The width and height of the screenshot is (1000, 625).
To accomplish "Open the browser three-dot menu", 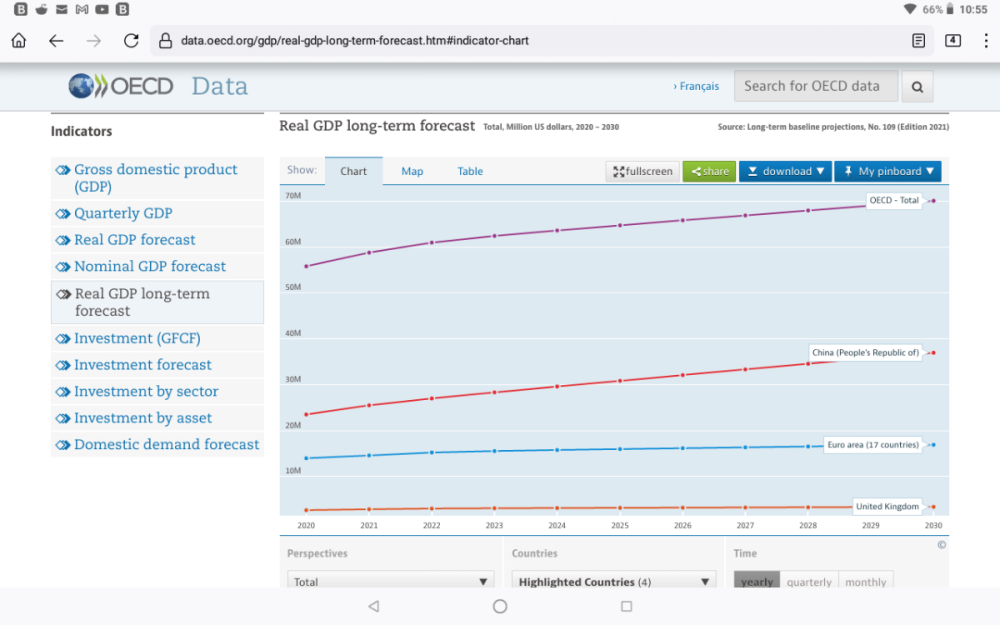I will [985, 41].
